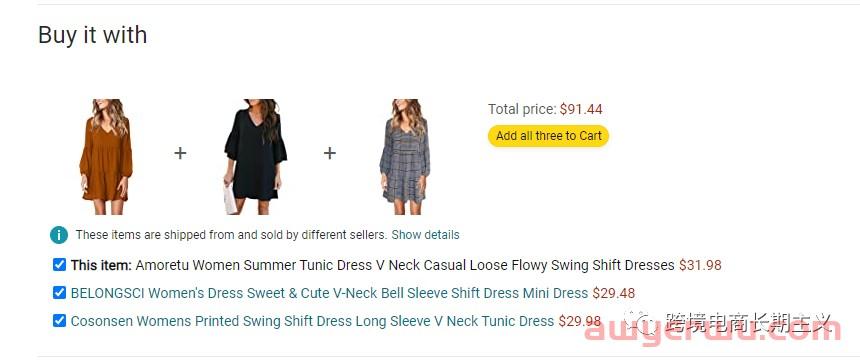Uncheck the Cosonsen dress checkbox
The width and height of the screenshot is (860, 360).
tap(59, 320)
